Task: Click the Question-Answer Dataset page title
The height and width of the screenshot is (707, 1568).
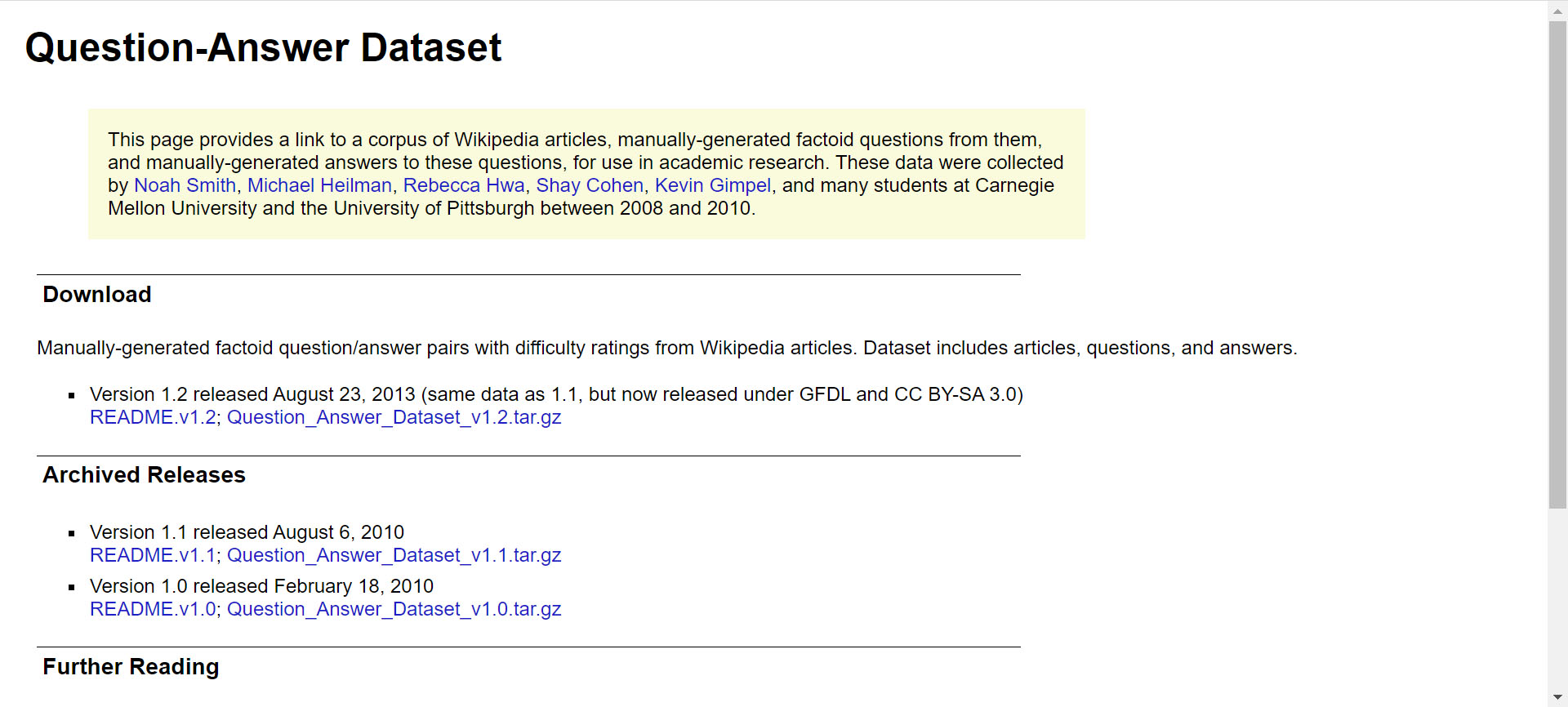Action: pos(263,47)
